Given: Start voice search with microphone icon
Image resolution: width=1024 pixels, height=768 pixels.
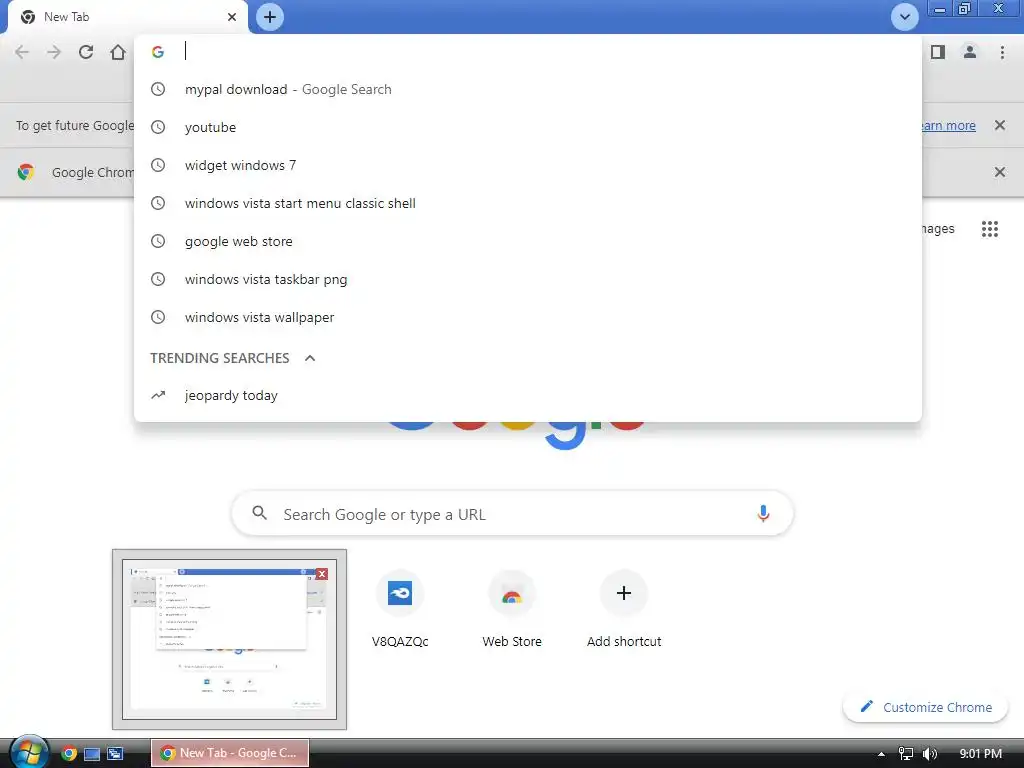Looking at the screenshot, I should point(763,514).
